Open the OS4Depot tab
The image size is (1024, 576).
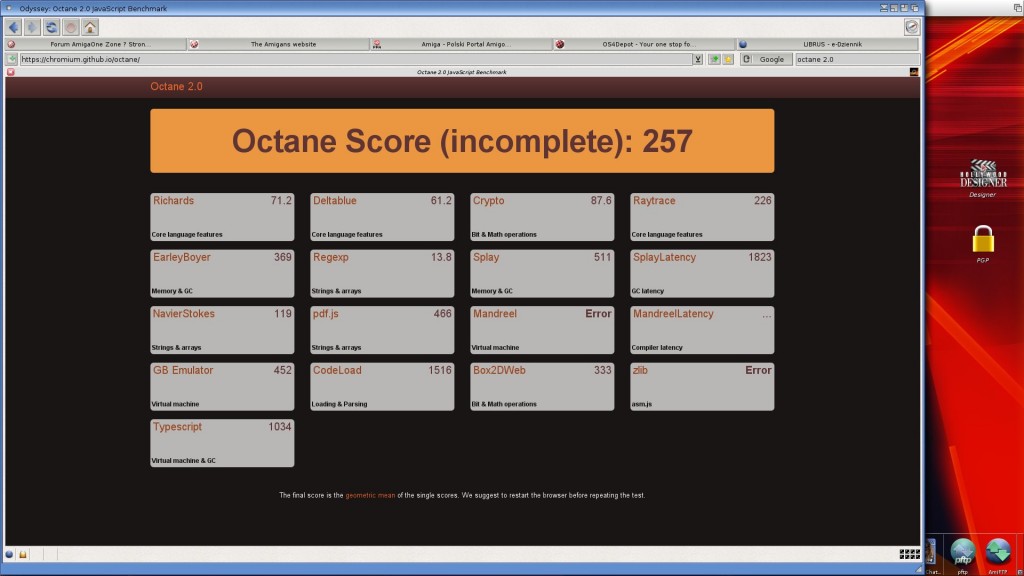[x=645, y=44]
